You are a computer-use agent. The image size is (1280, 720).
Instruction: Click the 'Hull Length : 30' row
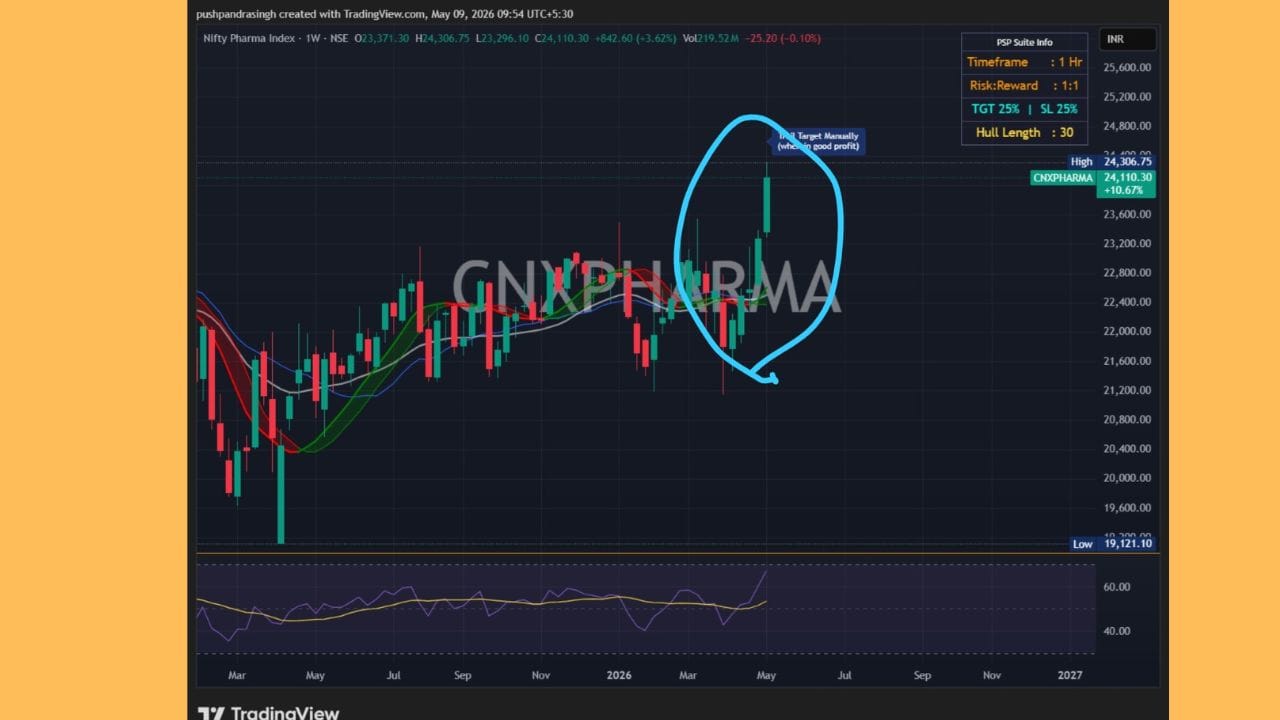coord(1024,132)
